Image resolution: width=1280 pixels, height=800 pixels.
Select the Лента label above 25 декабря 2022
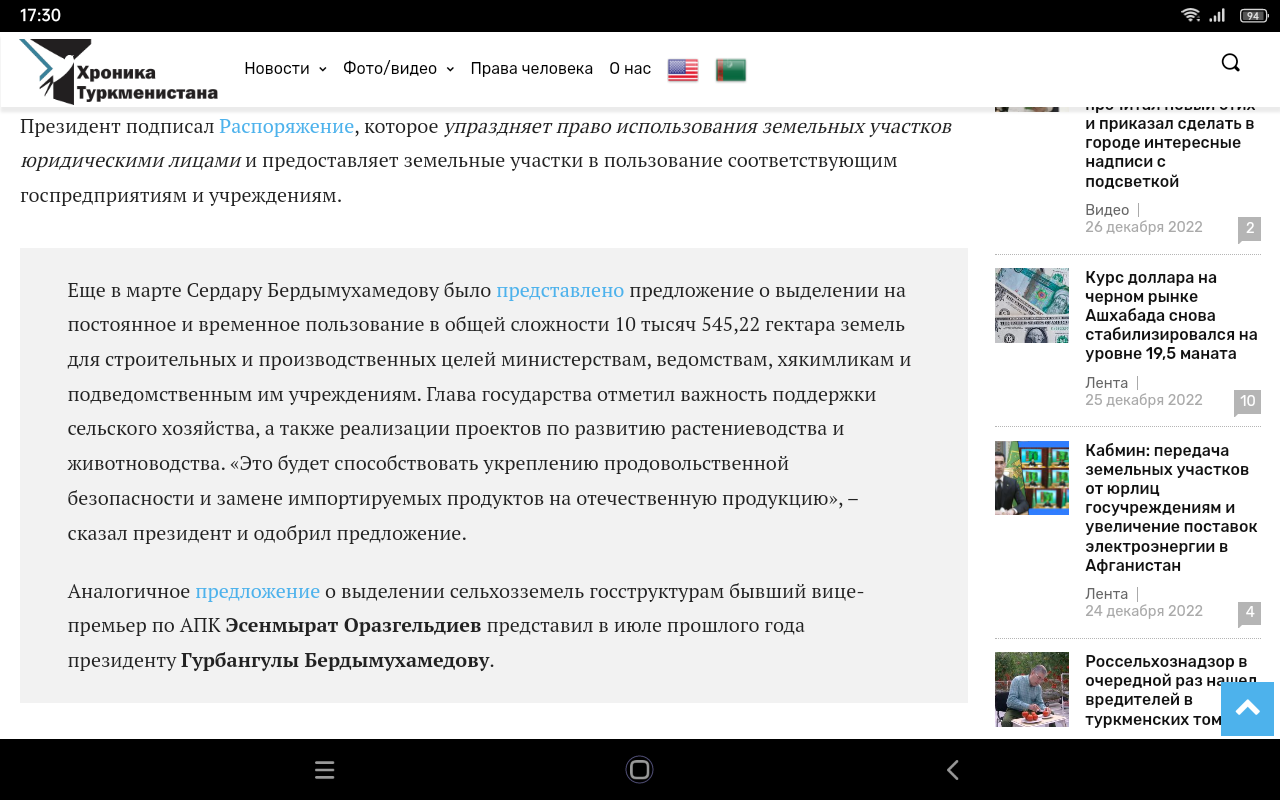click(1106, 383)
